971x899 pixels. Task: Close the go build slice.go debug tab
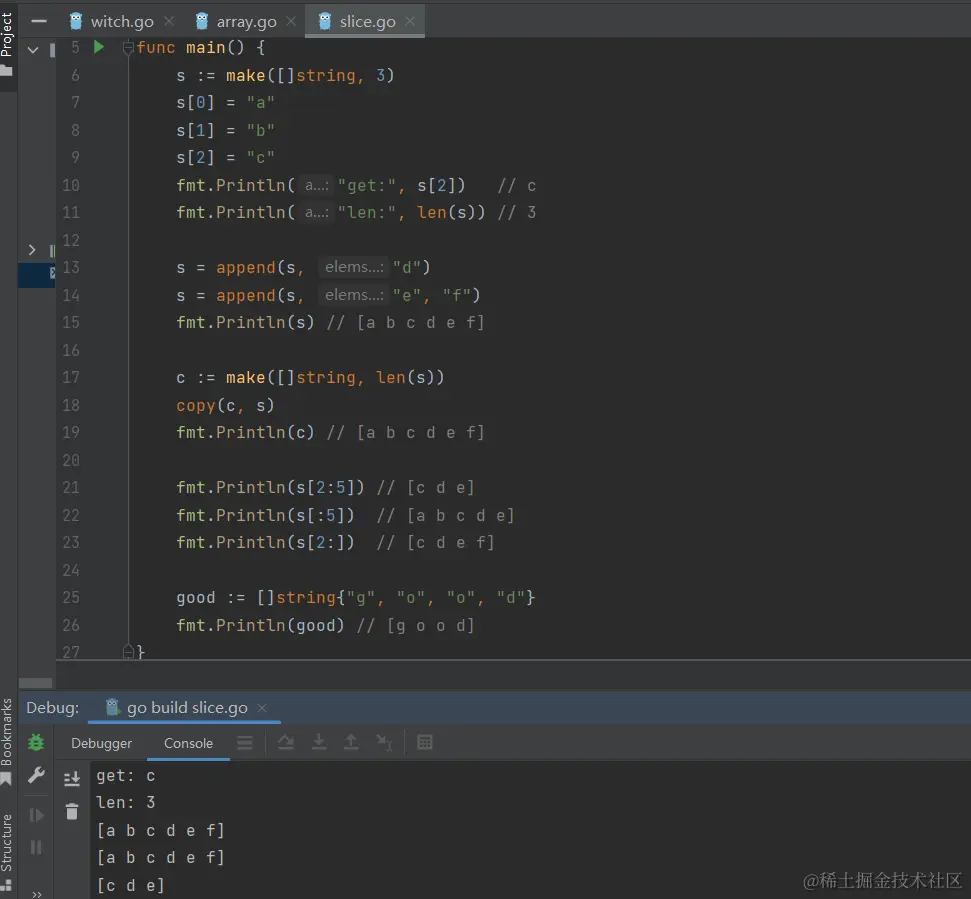(x=262, y=708)
